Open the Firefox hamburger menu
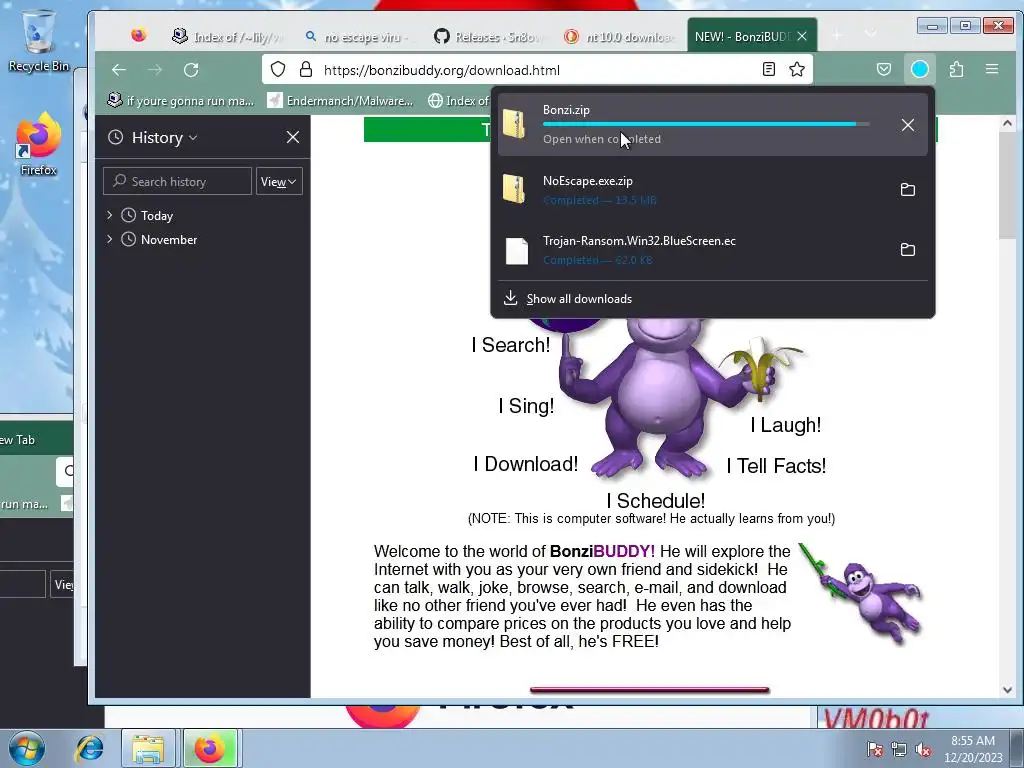Viewport: 1024px width, 768px height. click(x=992, y=69)
